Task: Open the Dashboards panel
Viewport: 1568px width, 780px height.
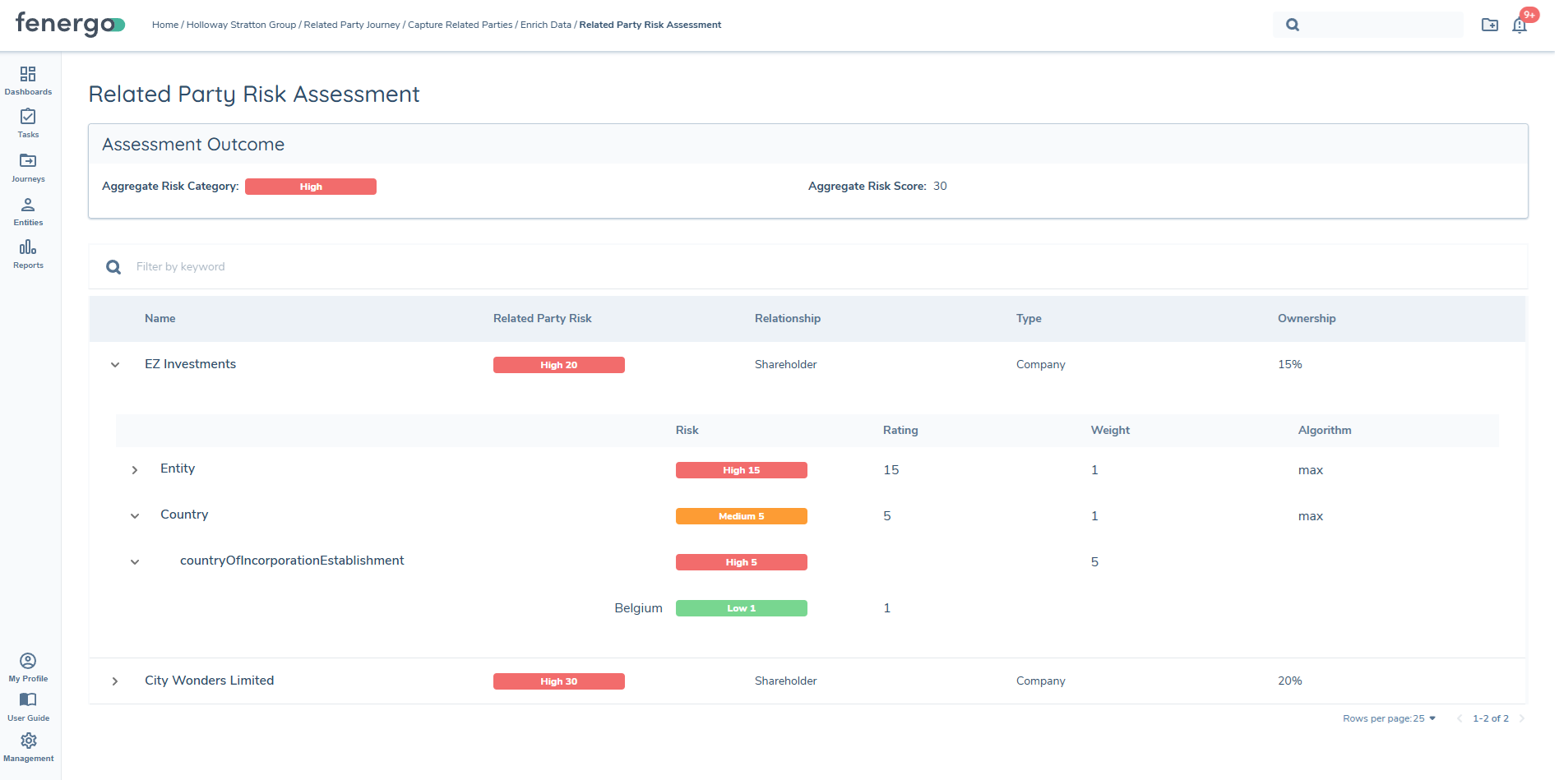Action: pyautogui.click(x=28, y=80)
